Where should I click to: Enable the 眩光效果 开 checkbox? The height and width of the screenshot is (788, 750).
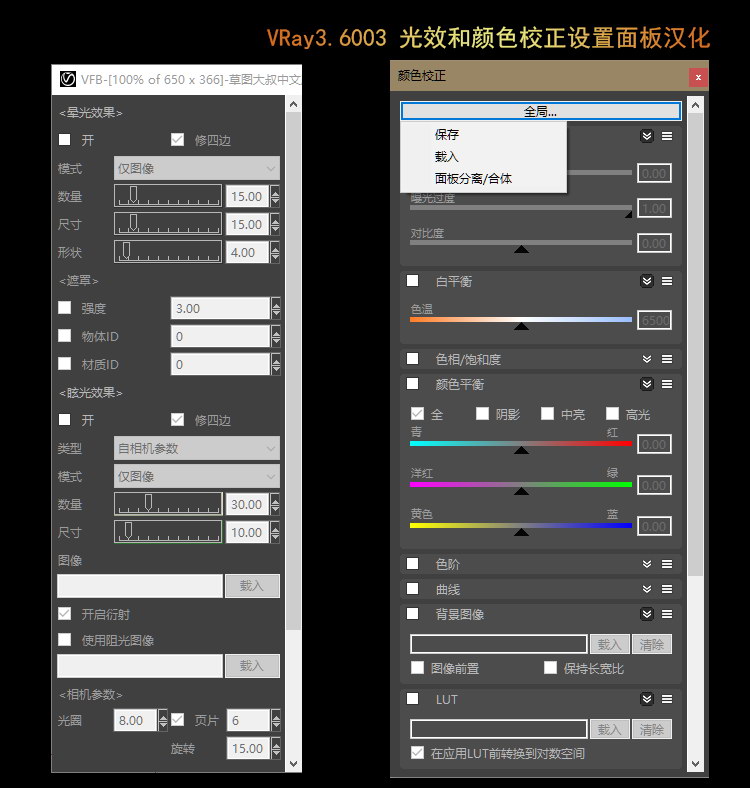pyautogui.click(x=64, y=420)
